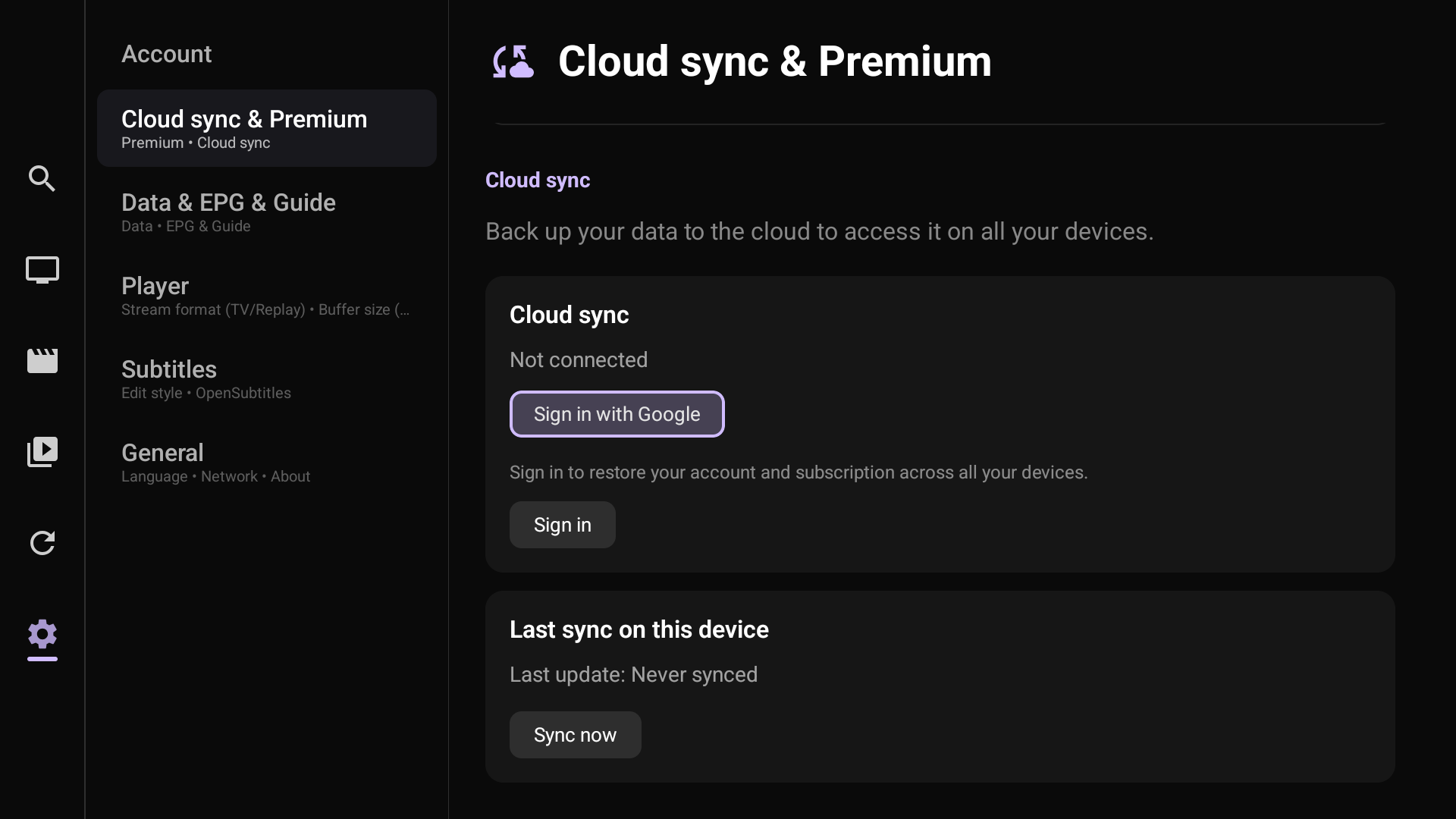
Task: Open search from the sidebar
Action: (42, 179)
